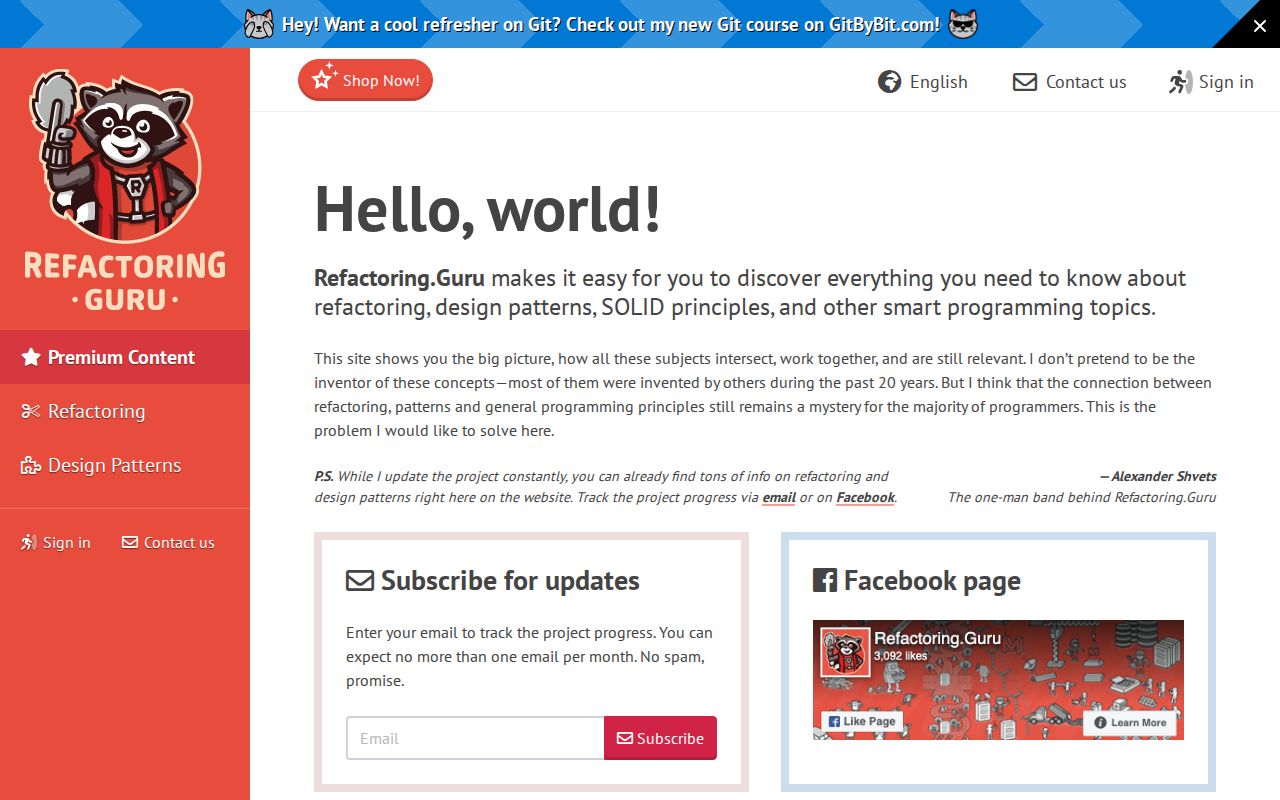Click the envelope icon in Subscribe for updates
Image resolution: width=1280 pixels, height=800 pixels.
[358, 580]
